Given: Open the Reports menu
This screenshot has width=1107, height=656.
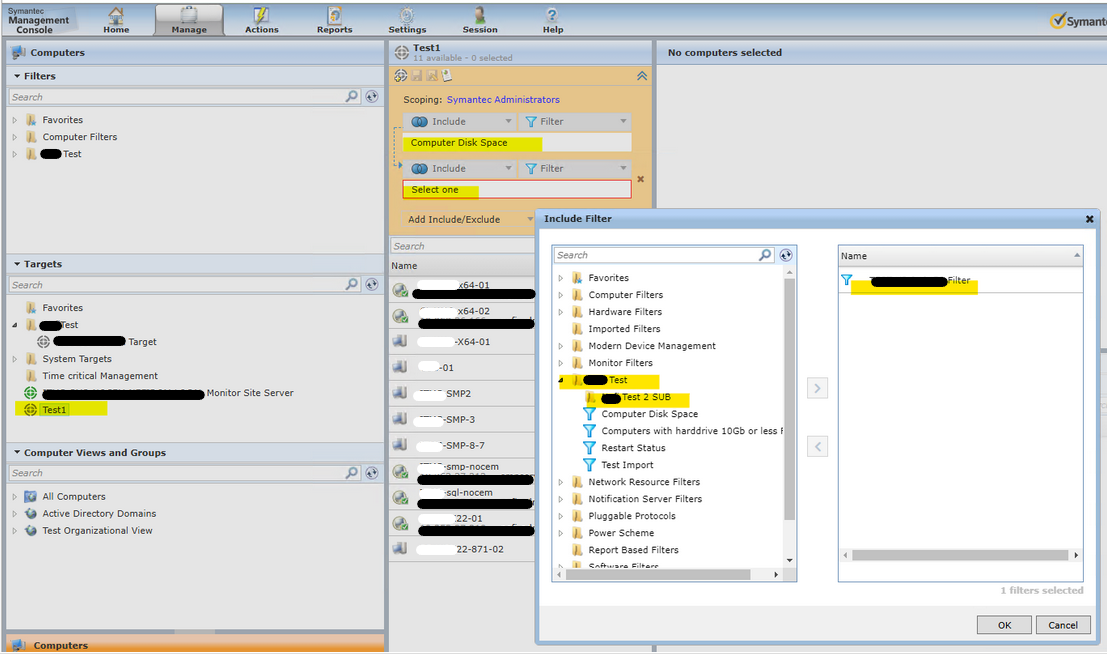Looking at the screenshot, I should tap(334, 19).
